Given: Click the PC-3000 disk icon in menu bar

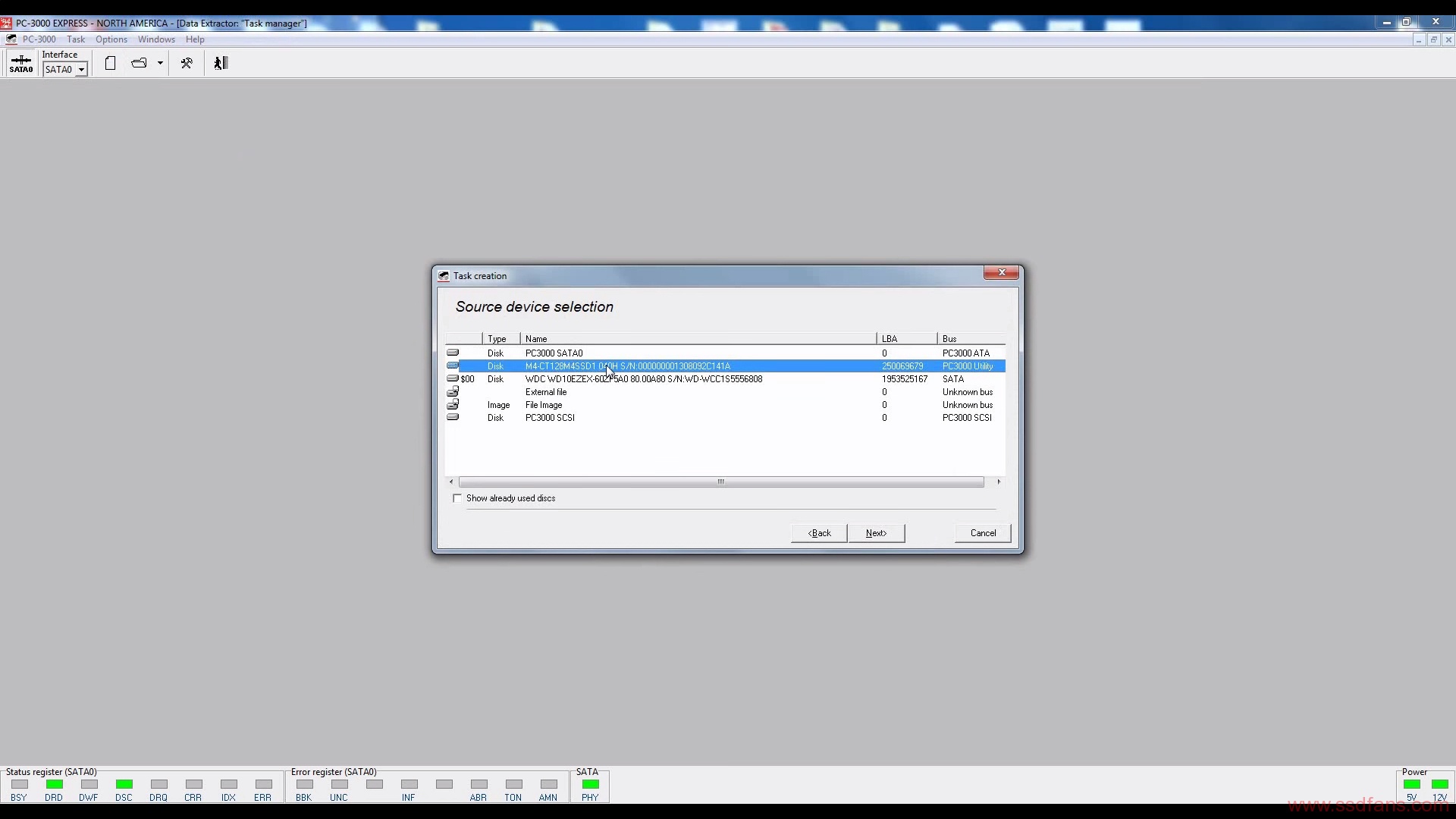Looking at the screenshot, I should coord(11,39).
